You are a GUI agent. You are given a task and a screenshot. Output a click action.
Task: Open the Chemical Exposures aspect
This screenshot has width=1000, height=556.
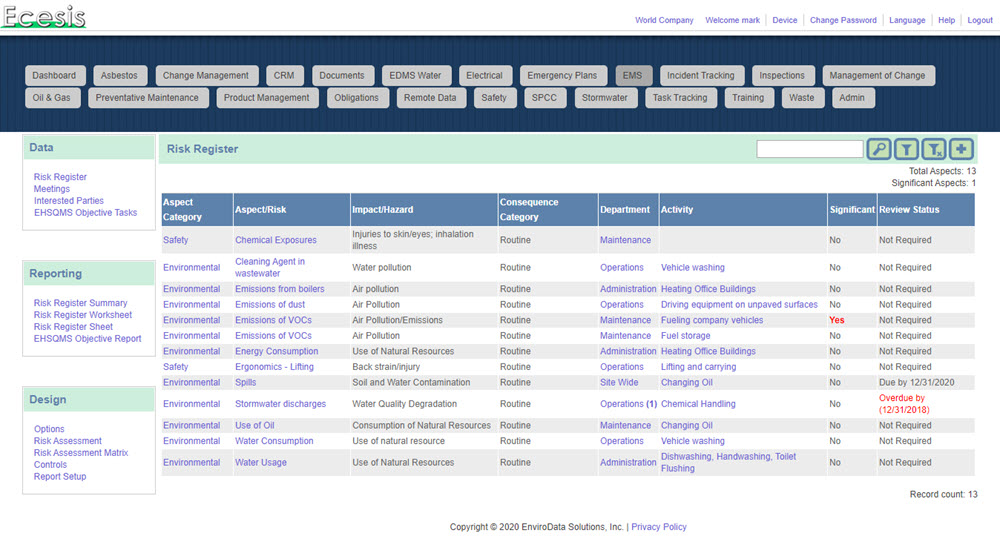click(276, 240)
